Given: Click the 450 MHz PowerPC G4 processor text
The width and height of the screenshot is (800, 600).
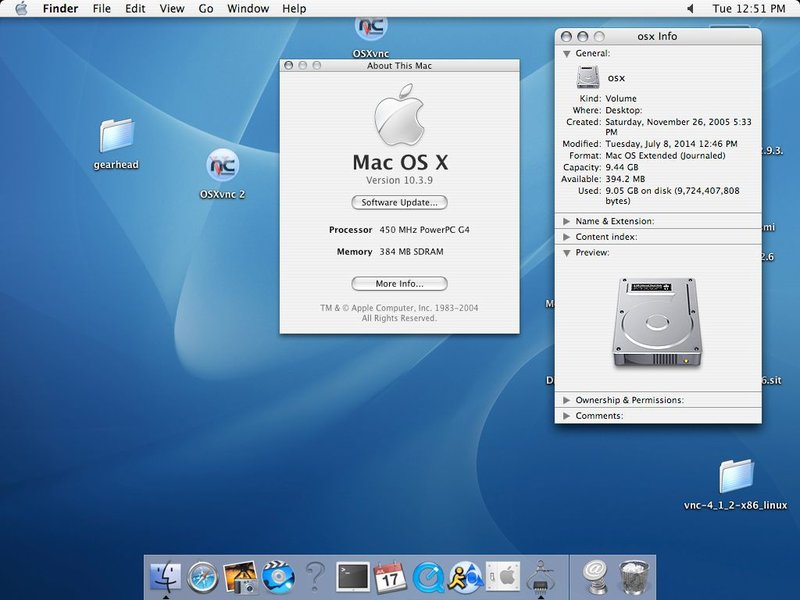Looking at the screenshot, I should tap(424, 230).
